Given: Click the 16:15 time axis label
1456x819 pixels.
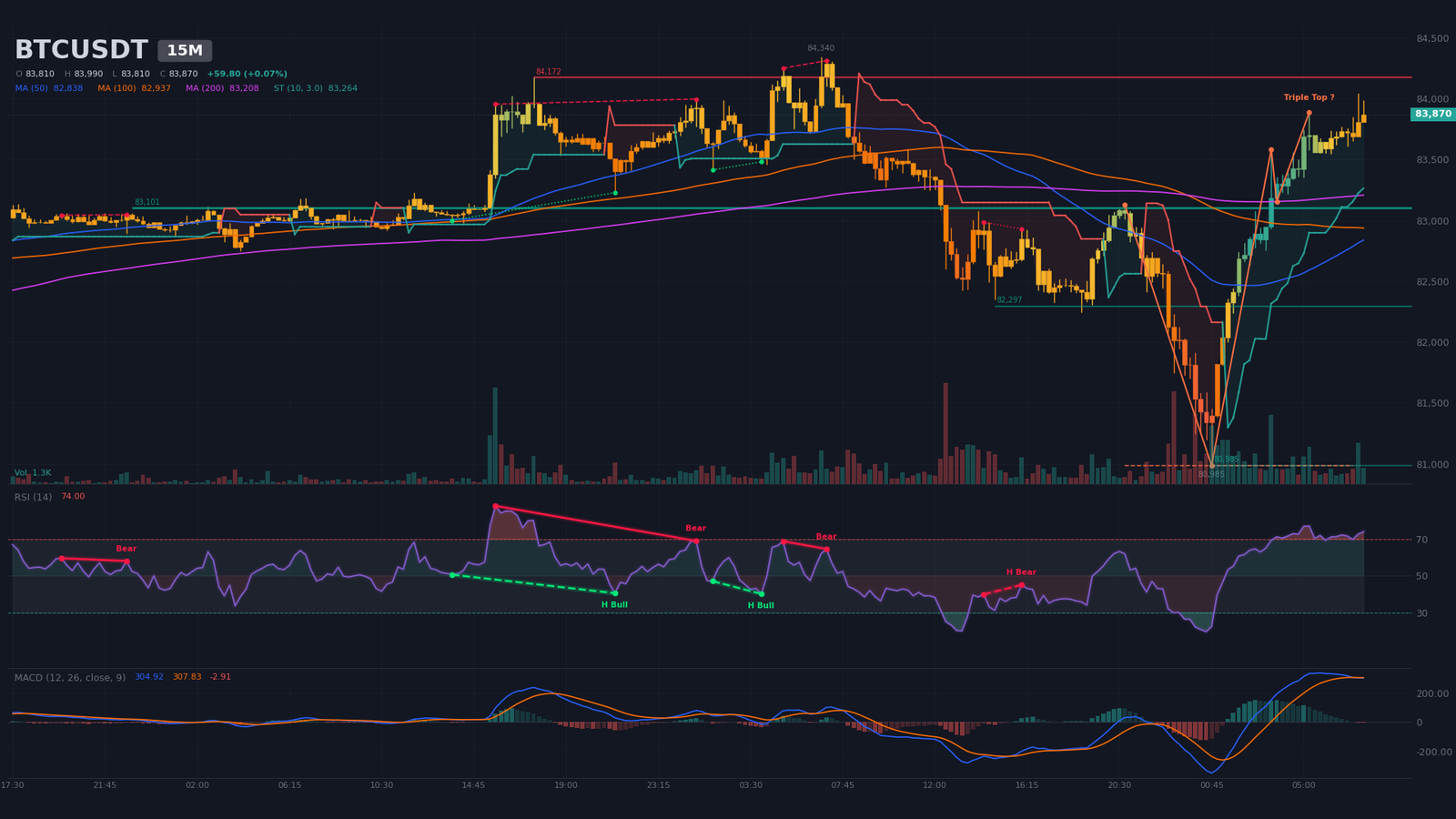Looking at the screenshot, I should [x=1027, y=785].
